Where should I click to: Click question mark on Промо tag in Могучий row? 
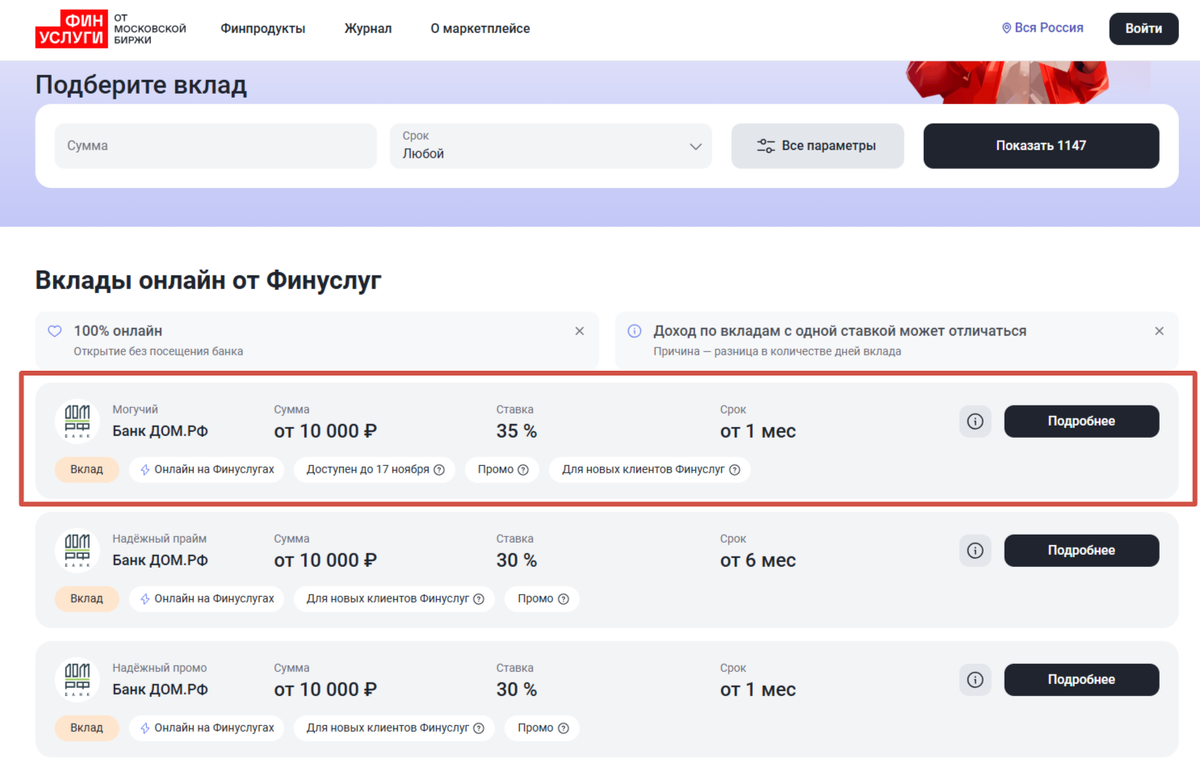tap(523, 470)
